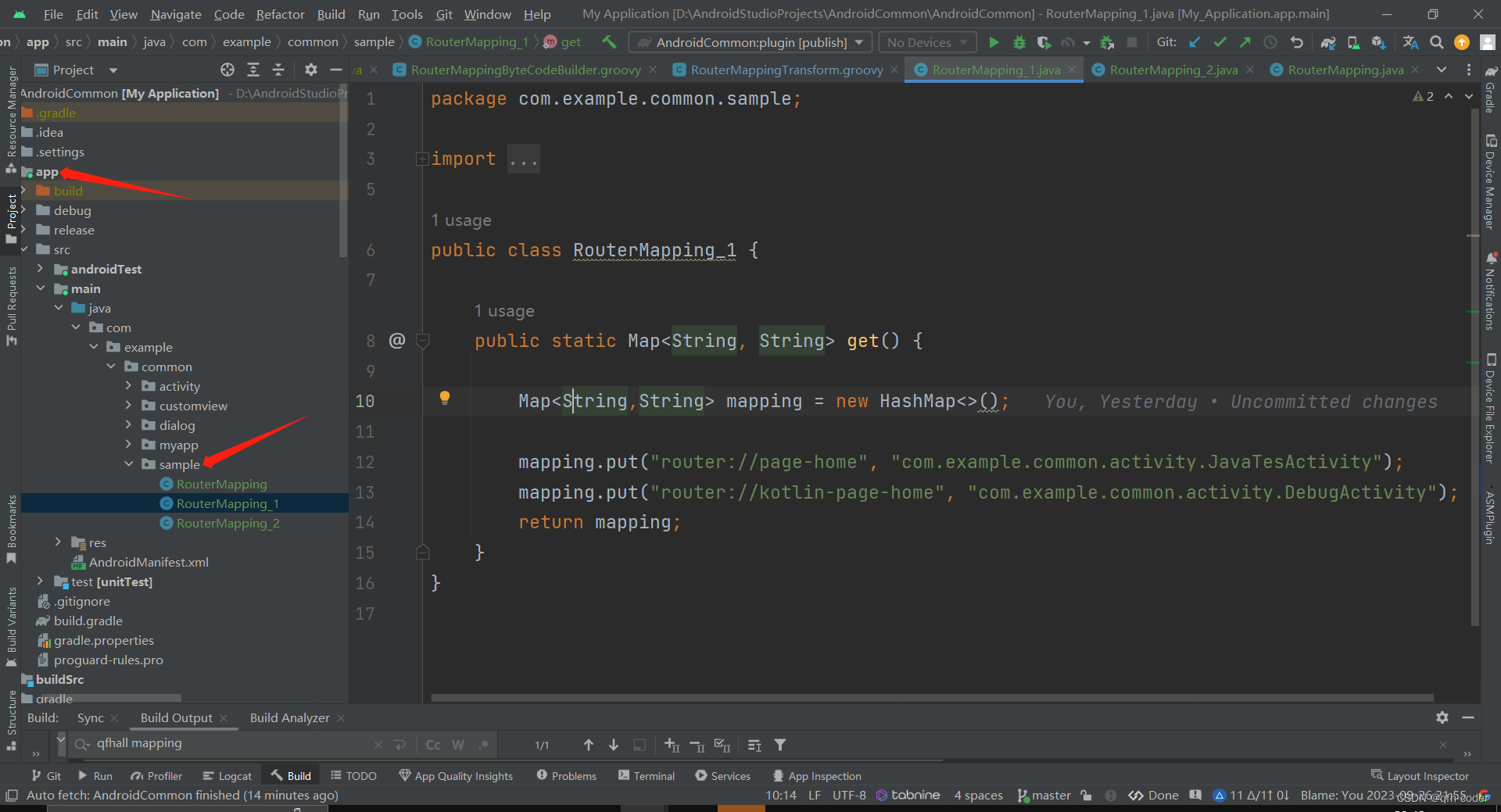The width and height of the screenshot is (1501, 812).
Task: Open the Problems tool window
Action: click(x=567, y=775)
